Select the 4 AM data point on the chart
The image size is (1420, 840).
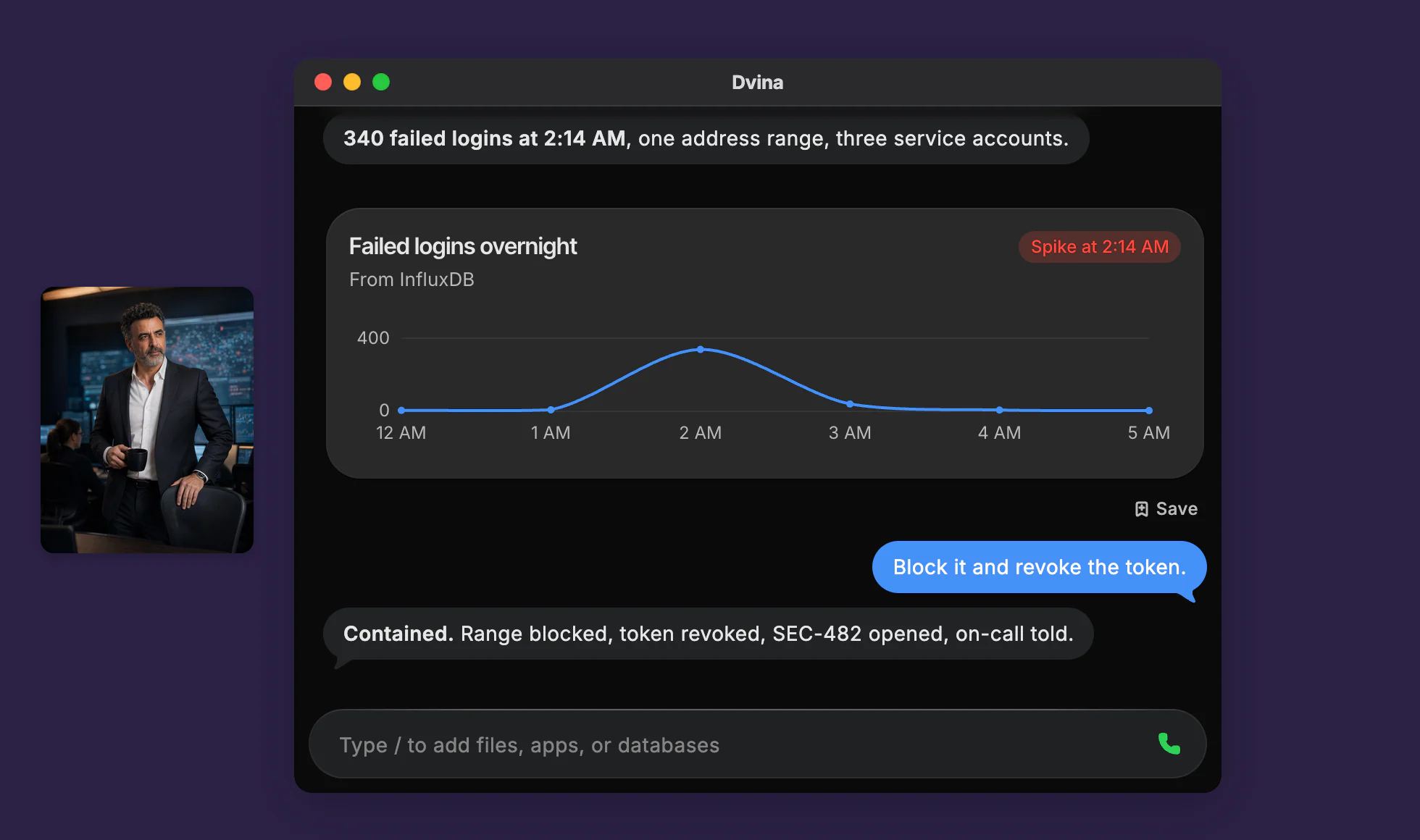(x=999, y=410)
